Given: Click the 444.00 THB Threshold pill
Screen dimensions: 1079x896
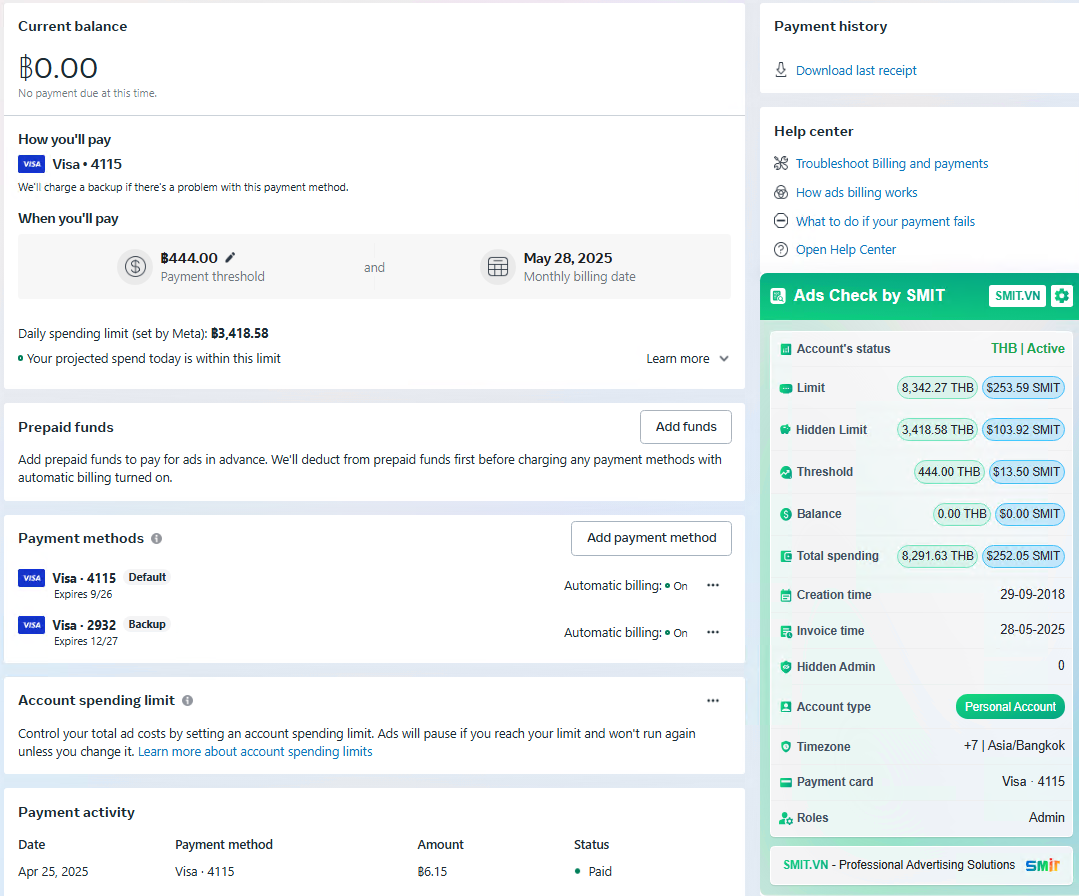Looking at the screenshot, I should [x=949, y=471].
